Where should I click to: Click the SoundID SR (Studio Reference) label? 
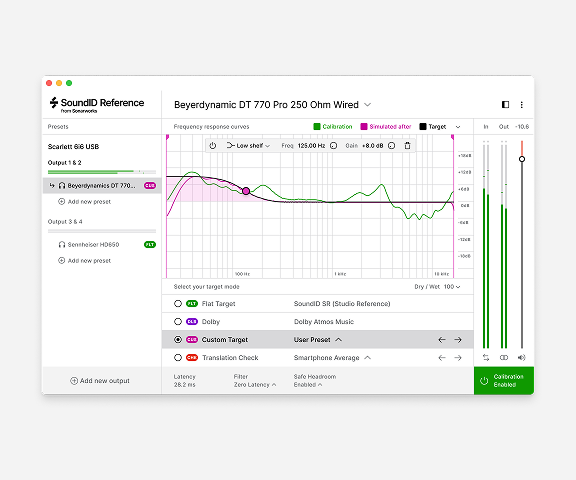(342, 304)
